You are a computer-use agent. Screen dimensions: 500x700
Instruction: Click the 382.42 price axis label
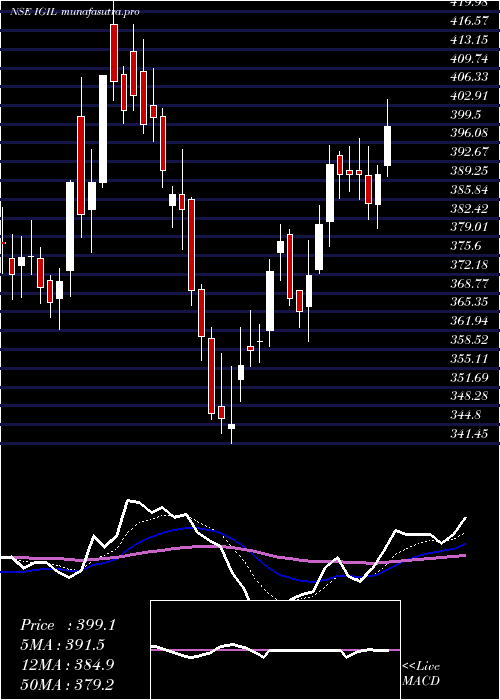tap(471, 208)
